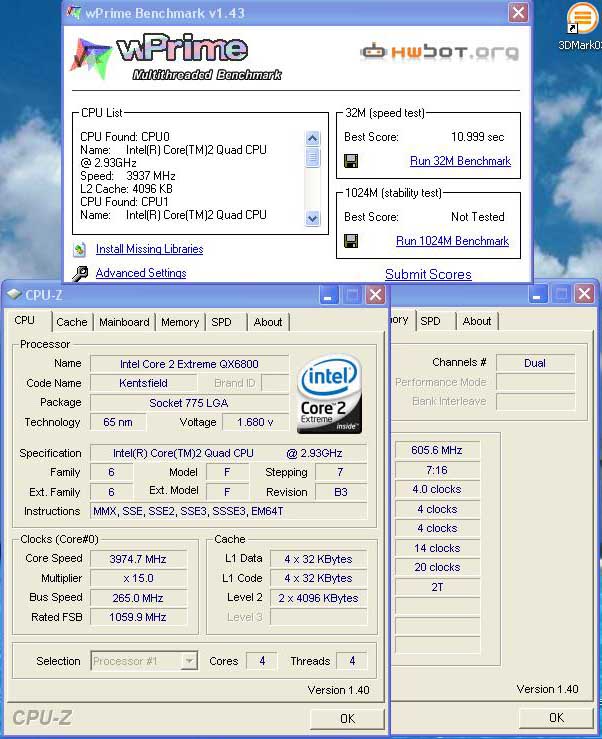Click the 14 clocks memory timing
Image resolution: width=602 pixels, height=739 pixels.
coord(437,548)
